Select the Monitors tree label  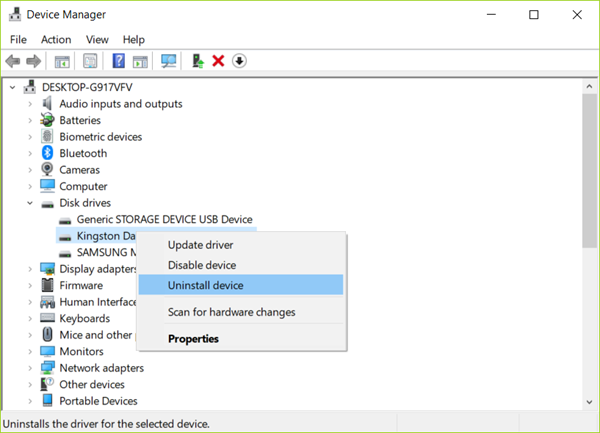click(82, 351)
